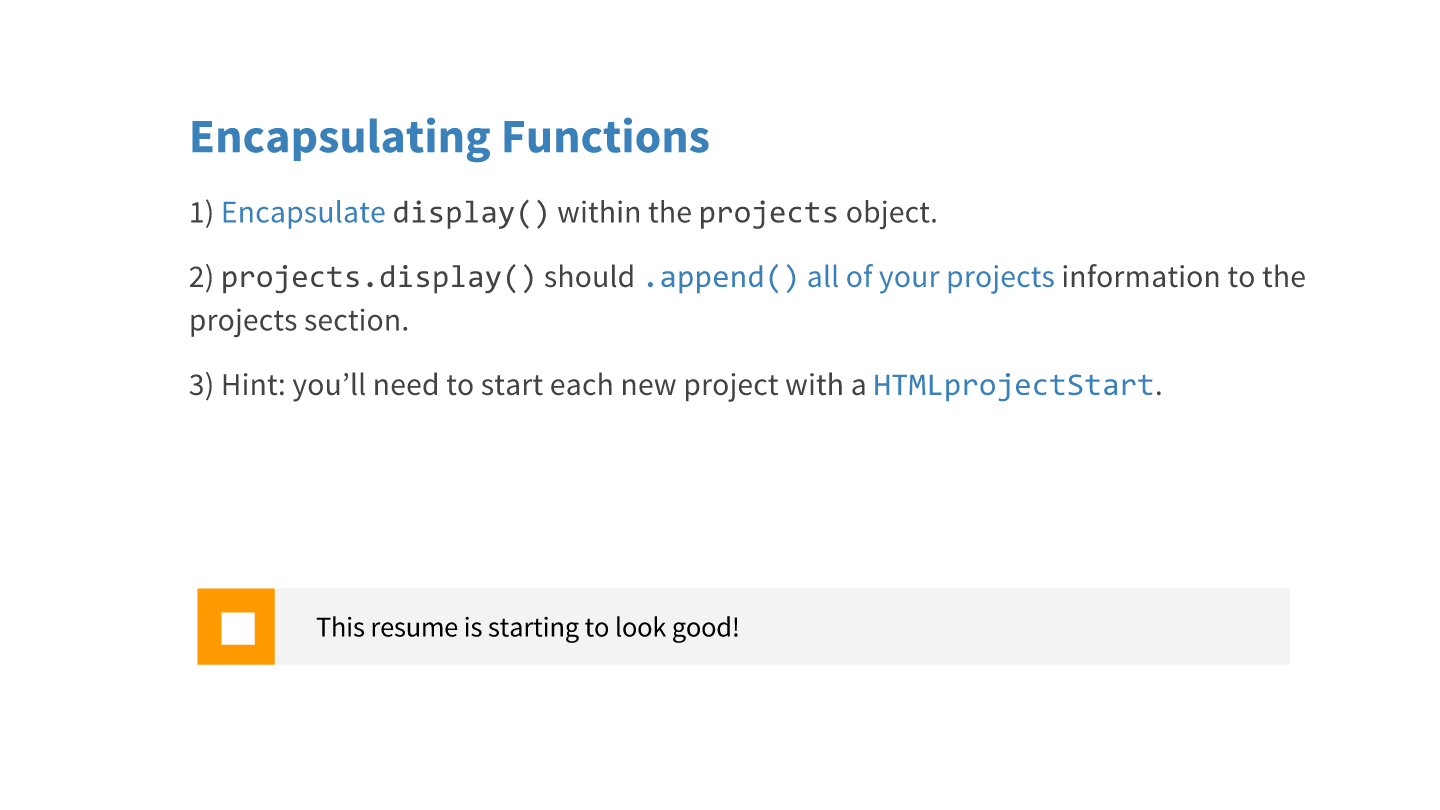Click the 'within the' text in step one
Image resolution: width=1440 pixels, height=810 pixels.
[x=624, y=213]
